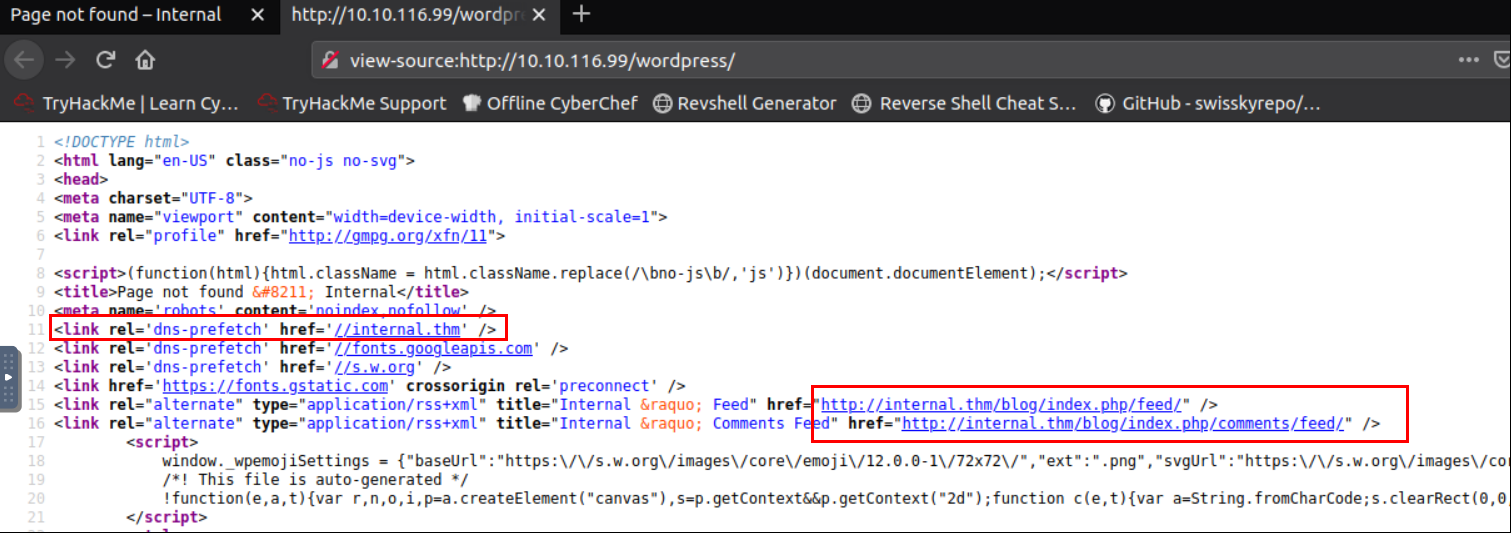1511x533 pixels.
Task: Click the Offline CyberChef chef hat icon
Action: pos(472,103)
